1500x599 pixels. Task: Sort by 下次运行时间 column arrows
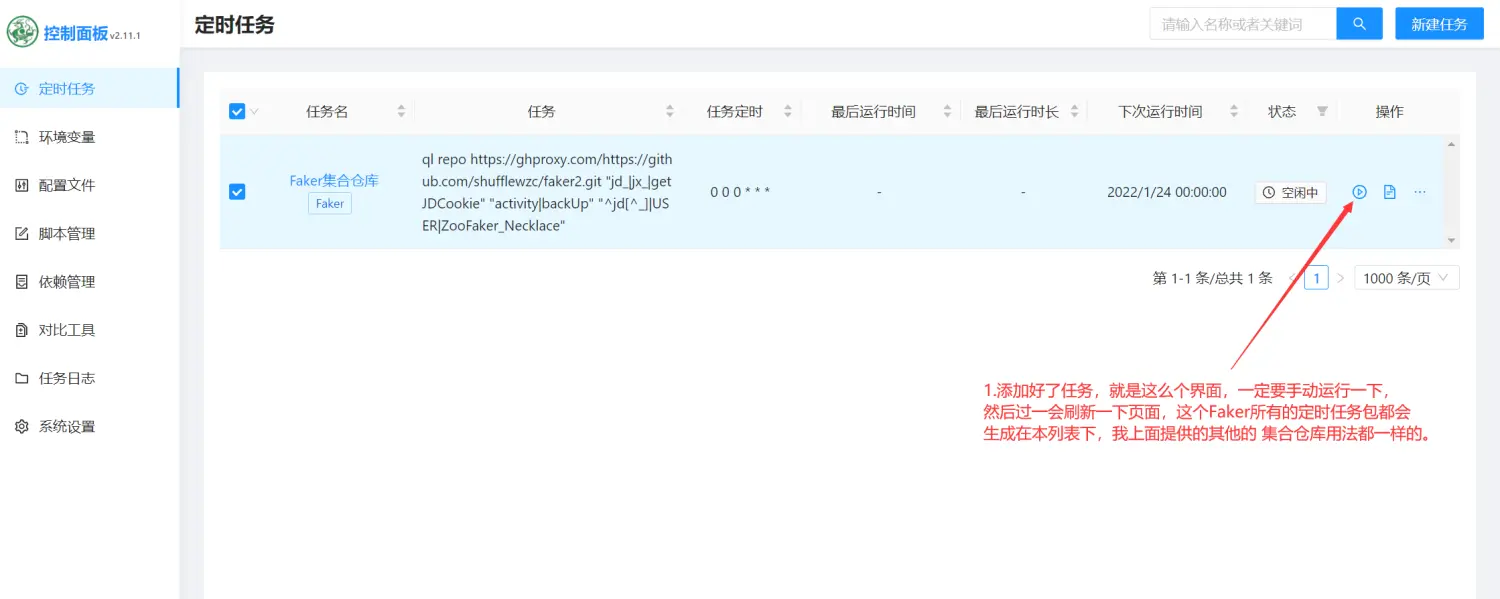pos(1234,112)
